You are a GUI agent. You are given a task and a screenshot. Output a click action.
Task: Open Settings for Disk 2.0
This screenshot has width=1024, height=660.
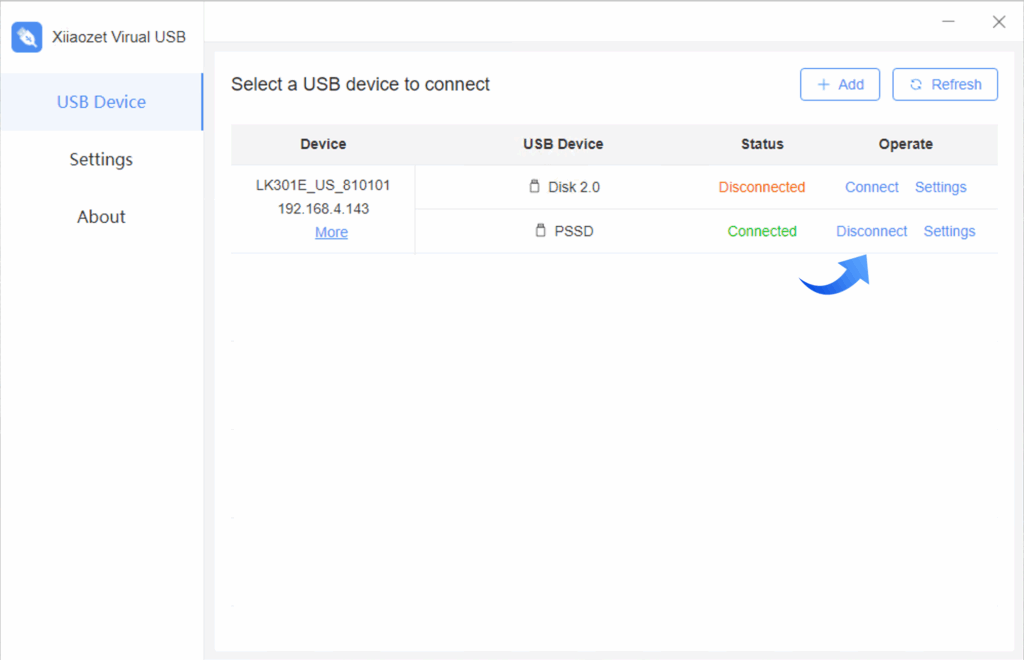tap(940, 187)
